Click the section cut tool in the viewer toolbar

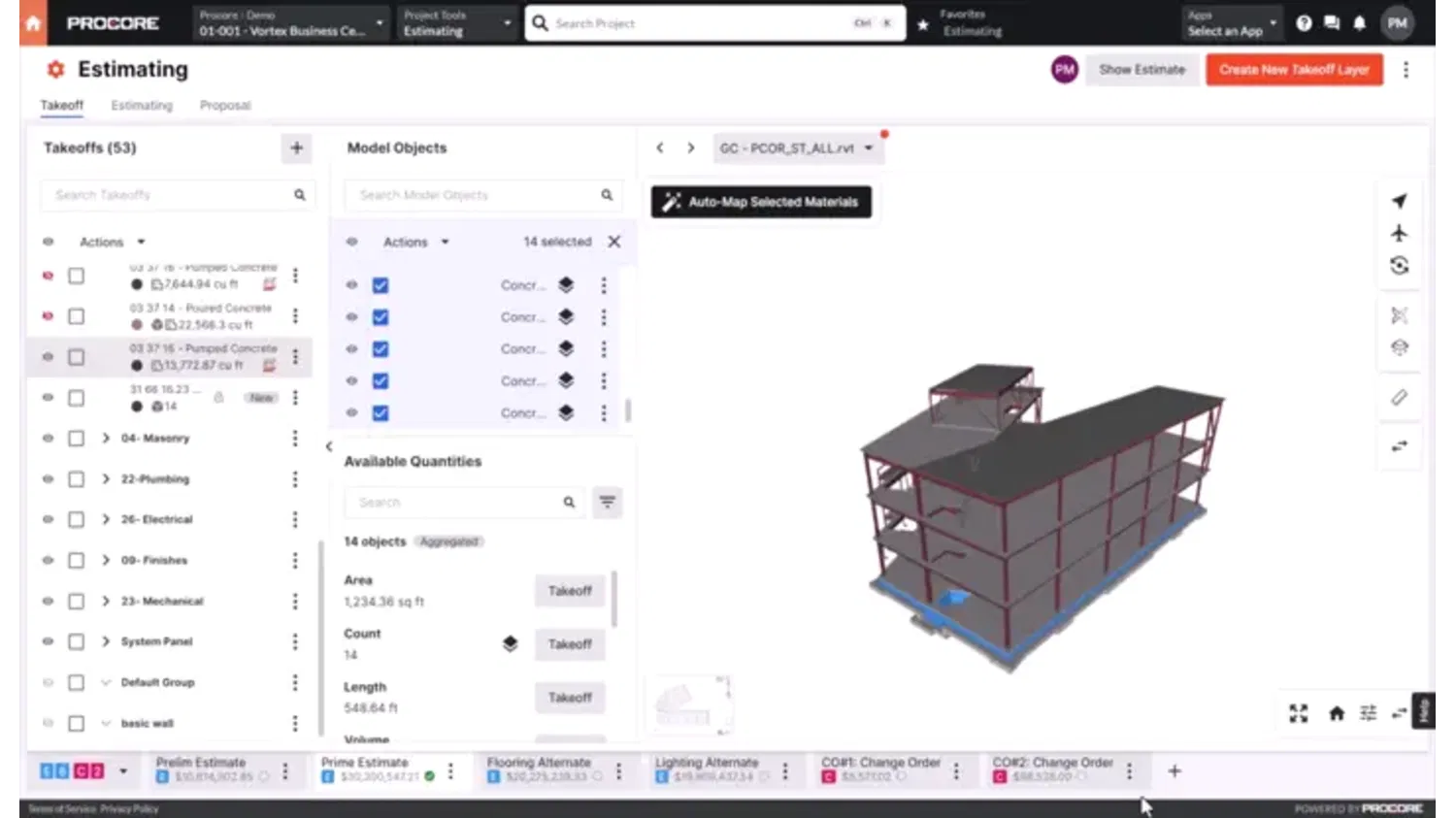click(1399, 315)
